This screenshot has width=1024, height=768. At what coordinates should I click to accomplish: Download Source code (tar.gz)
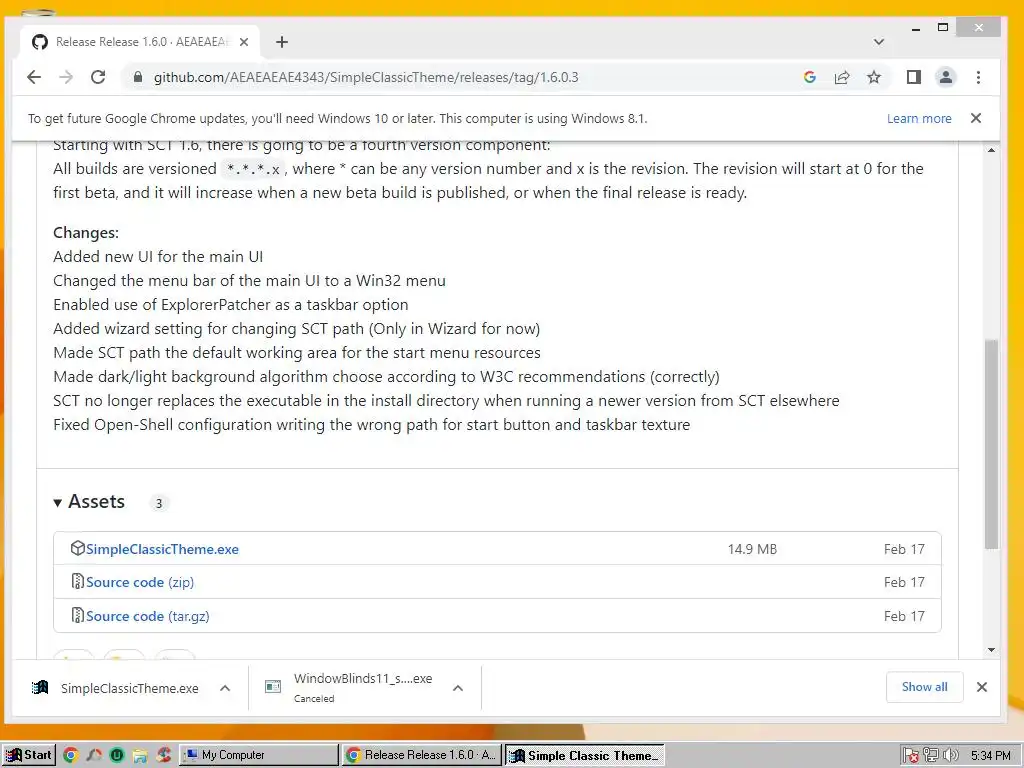coord(148,616)
